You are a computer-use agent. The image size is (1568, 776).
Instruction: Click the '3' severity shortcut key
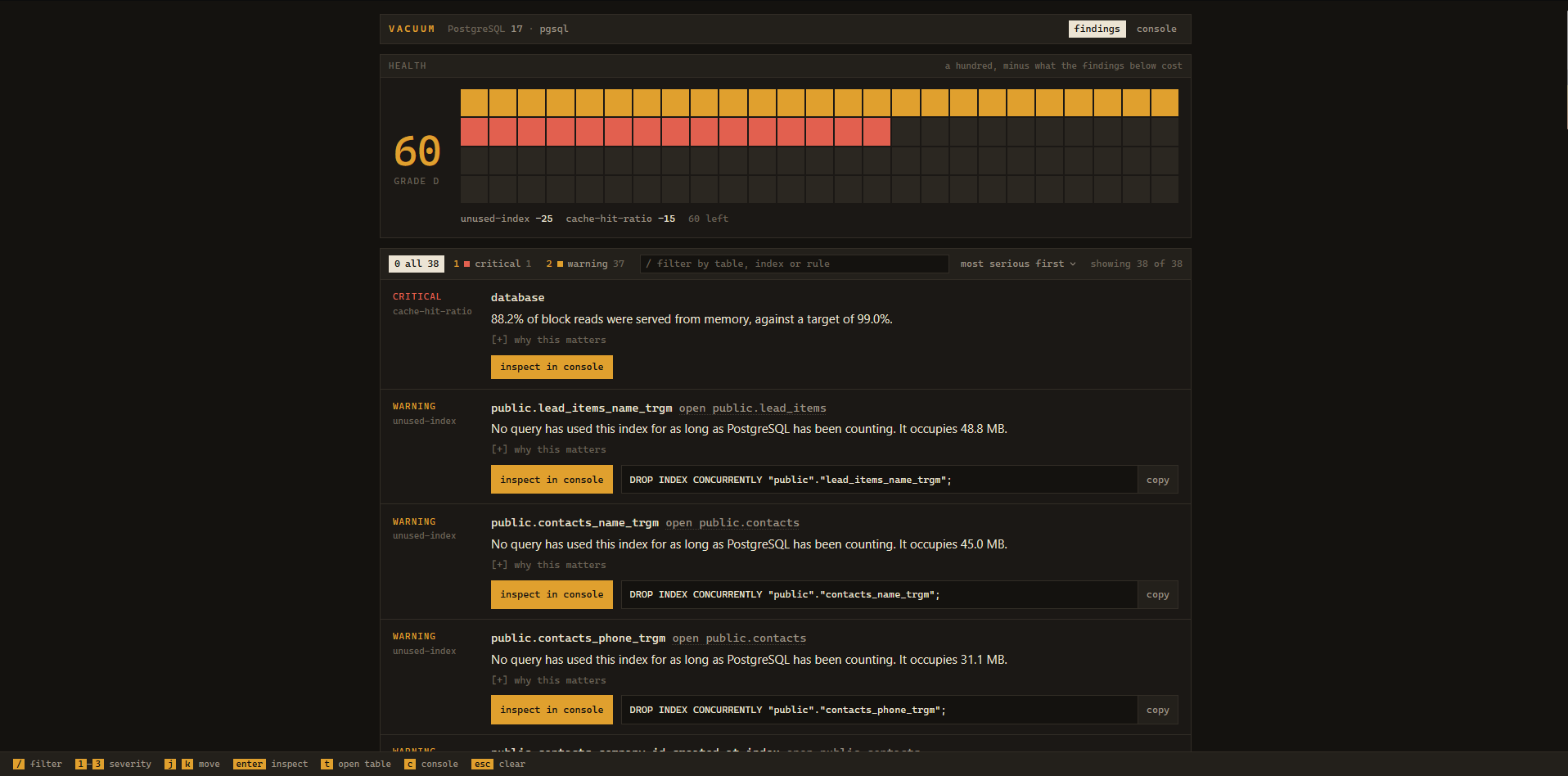pos(98,764)
